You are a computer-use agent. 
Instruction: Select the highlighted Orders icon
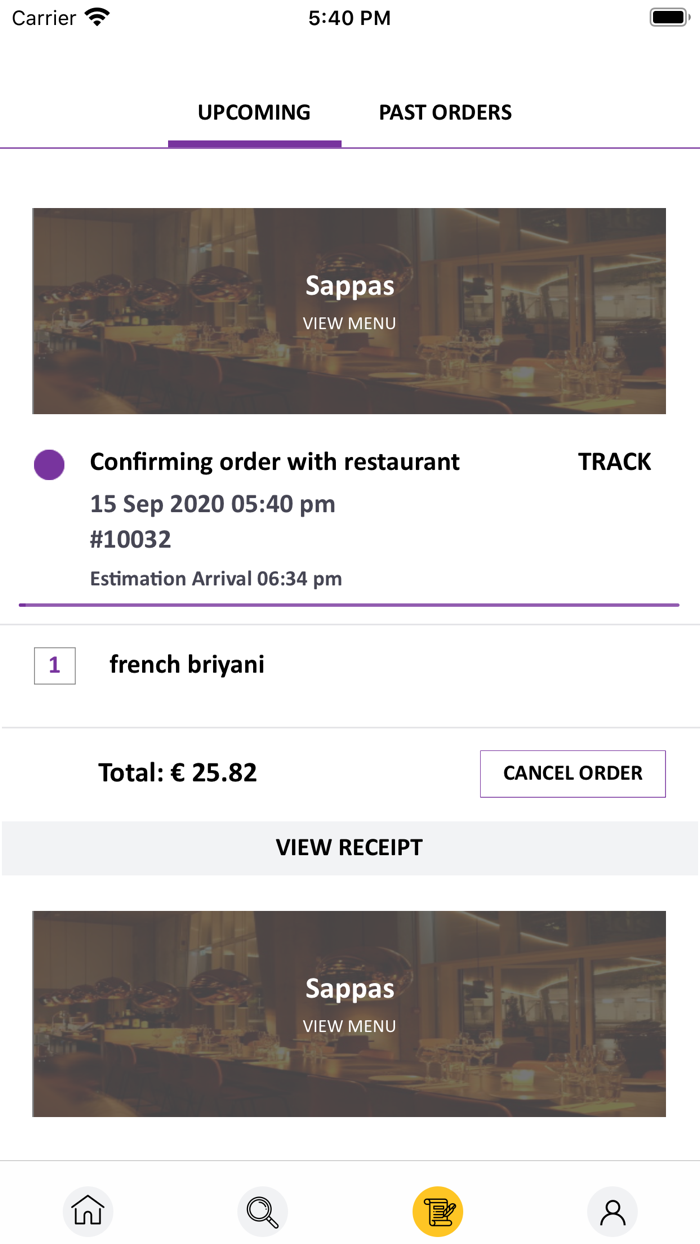(x=438, y=1212)
